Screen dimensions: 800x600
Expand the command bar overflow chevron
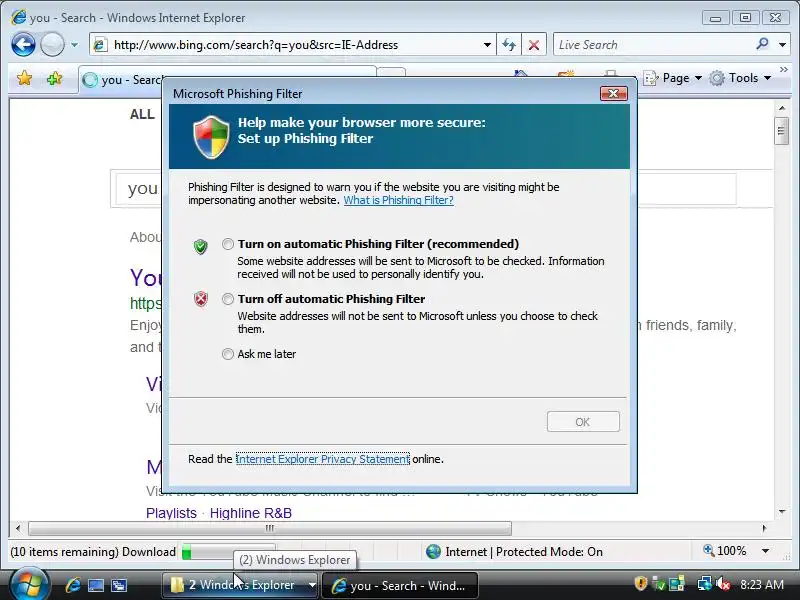[784, 69]
